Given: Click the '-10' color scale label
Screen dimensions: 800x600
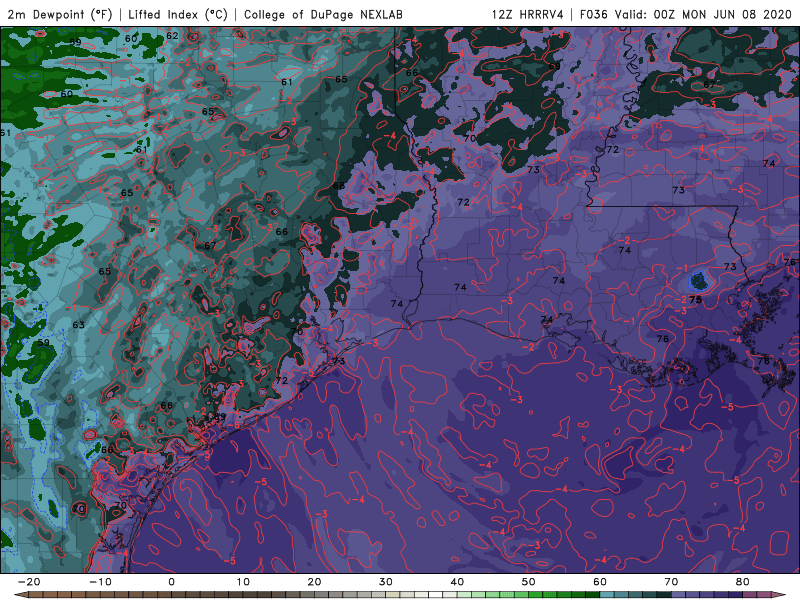Looking at the screenshot, I should tap(100, 582).
